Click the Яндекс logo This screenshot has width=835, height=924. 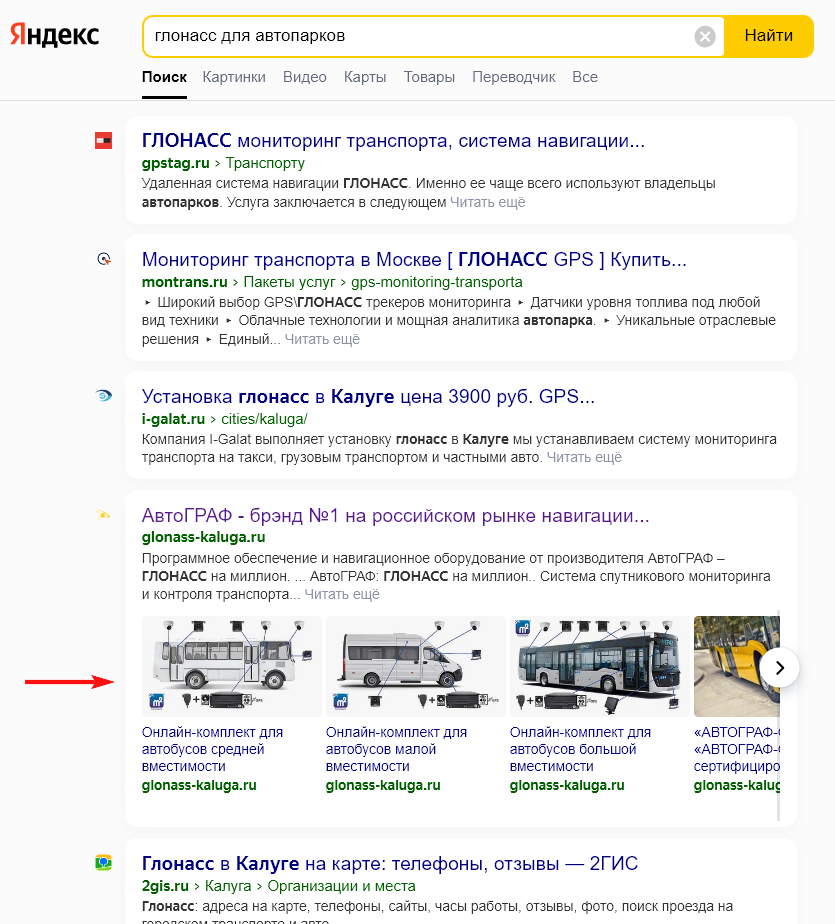tap(54, 34)
